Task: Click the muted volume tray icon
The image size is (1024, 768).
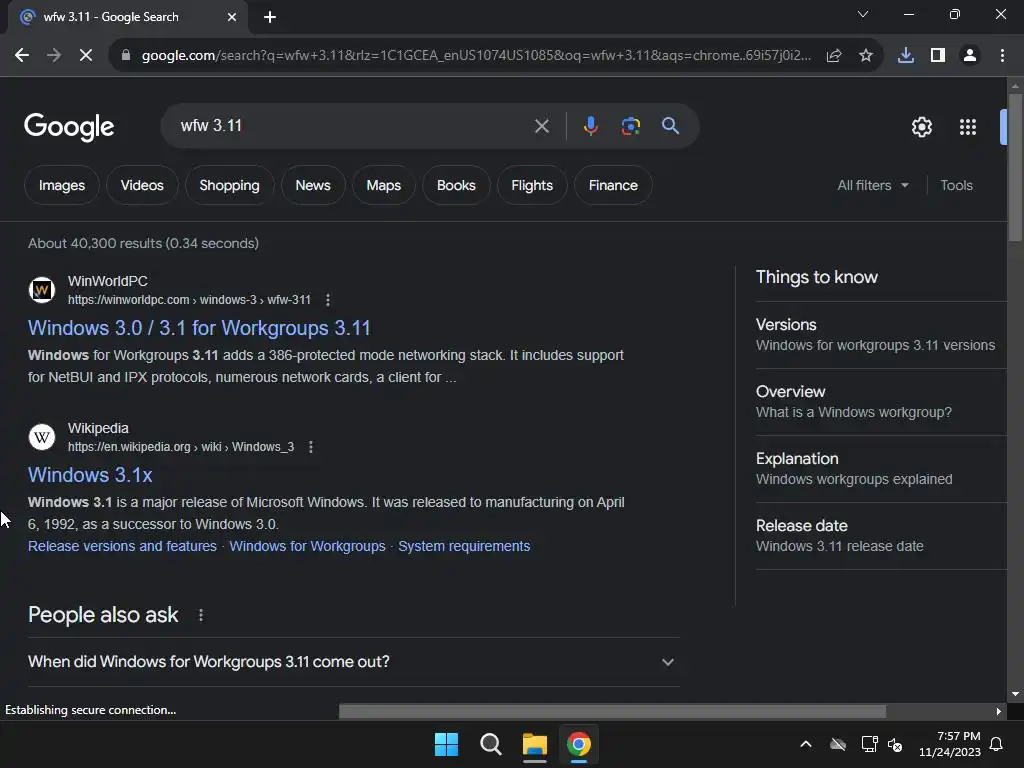Action: (x=895, y=744)
